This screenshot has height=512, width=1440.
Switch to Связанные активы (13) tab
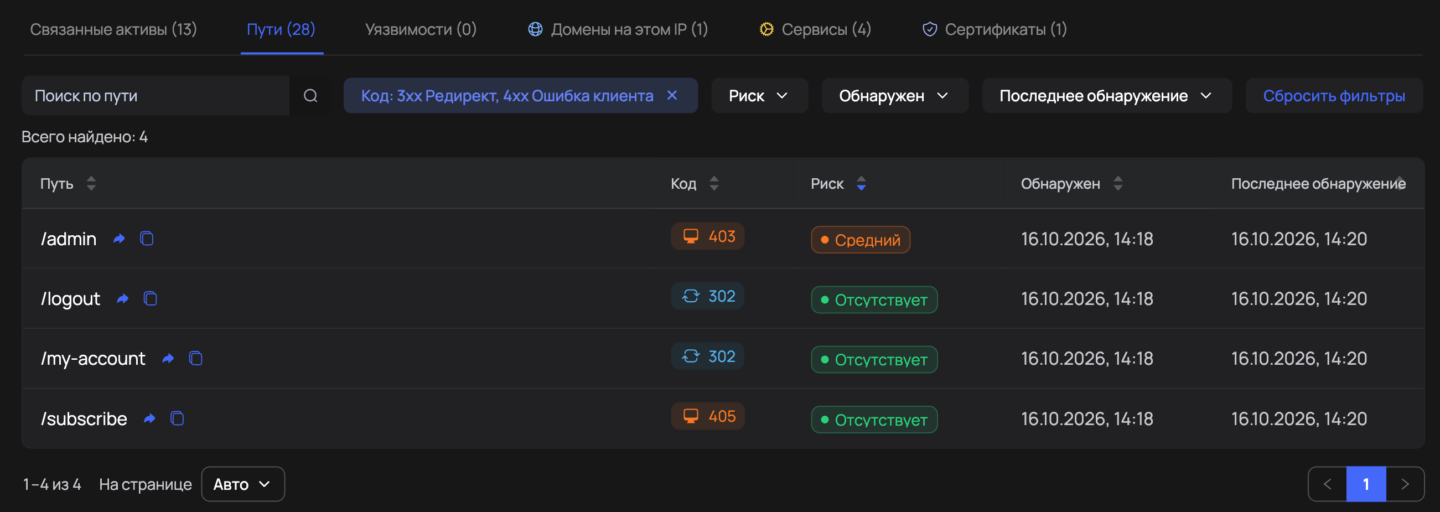coord(114,30)
